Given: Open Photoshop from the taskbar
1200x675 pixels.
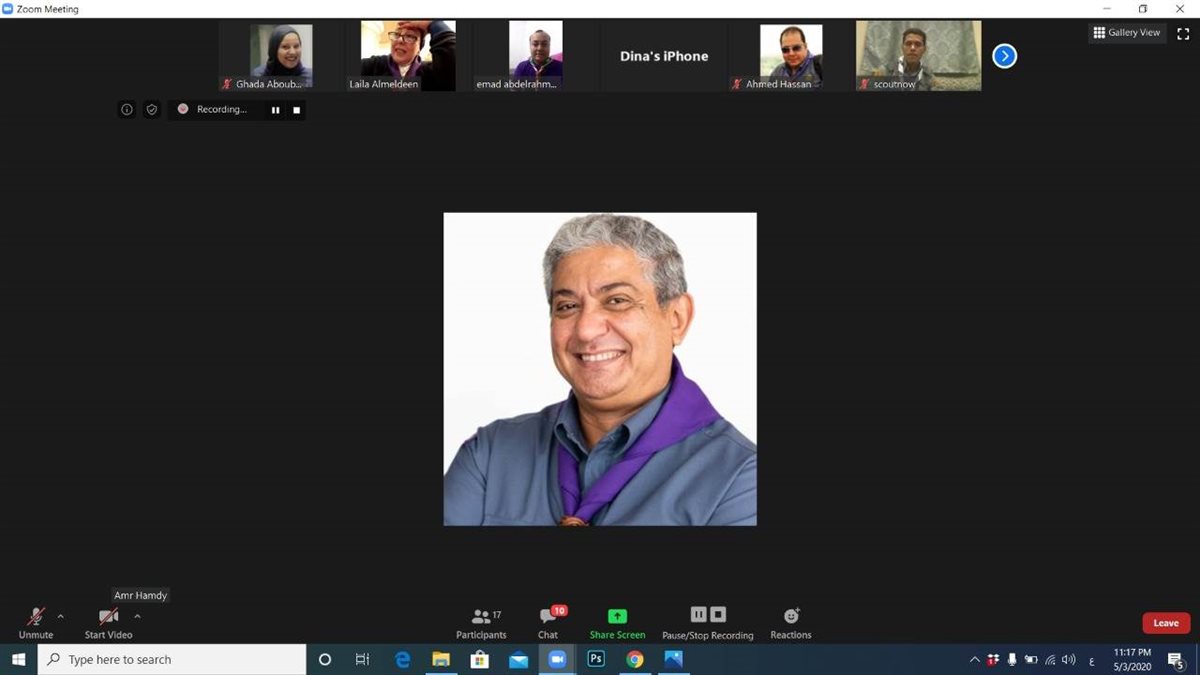Looking at the screenshot, I should coord(596,659).
